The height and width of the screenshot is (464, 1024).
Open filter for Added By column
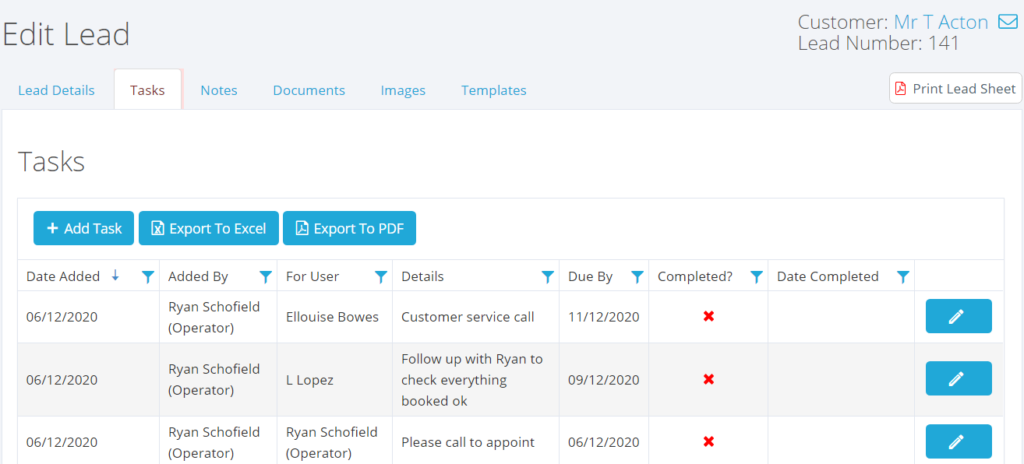point(266,277)
